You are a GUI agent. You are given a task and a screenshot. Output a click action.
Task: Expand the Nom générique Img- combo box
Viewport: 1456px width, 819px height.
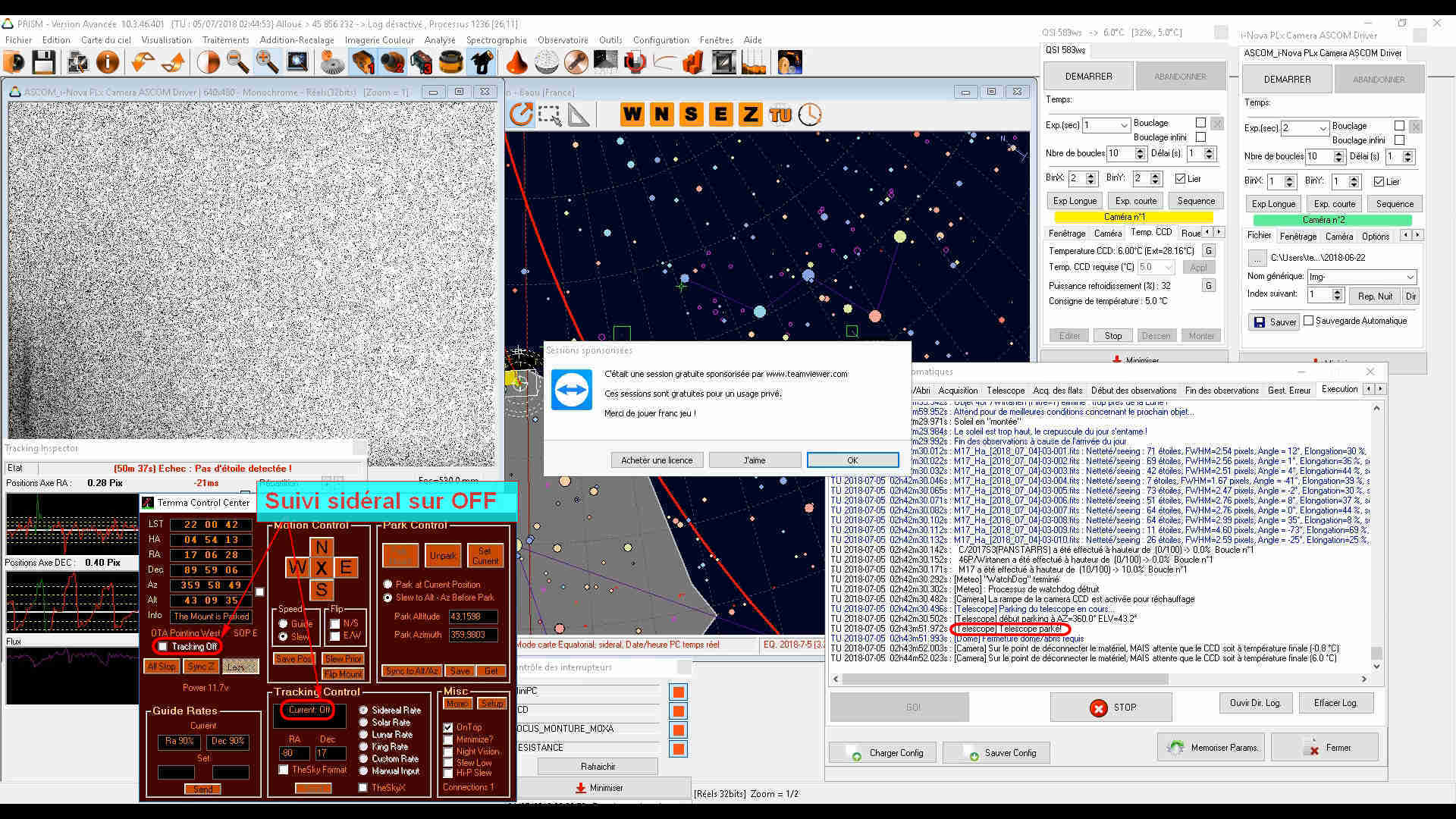coord(1410,277)
